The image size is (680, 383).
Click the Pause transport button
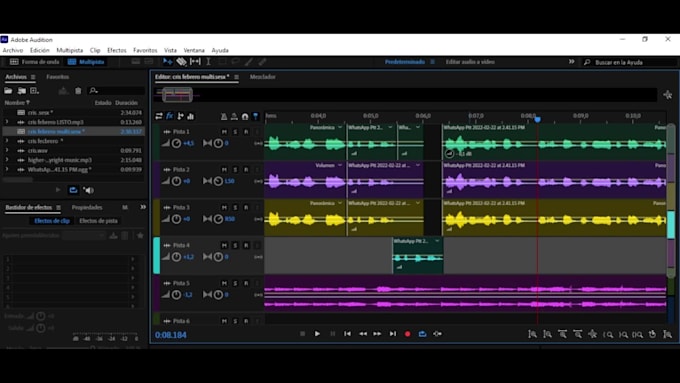[x=333, y=334]
